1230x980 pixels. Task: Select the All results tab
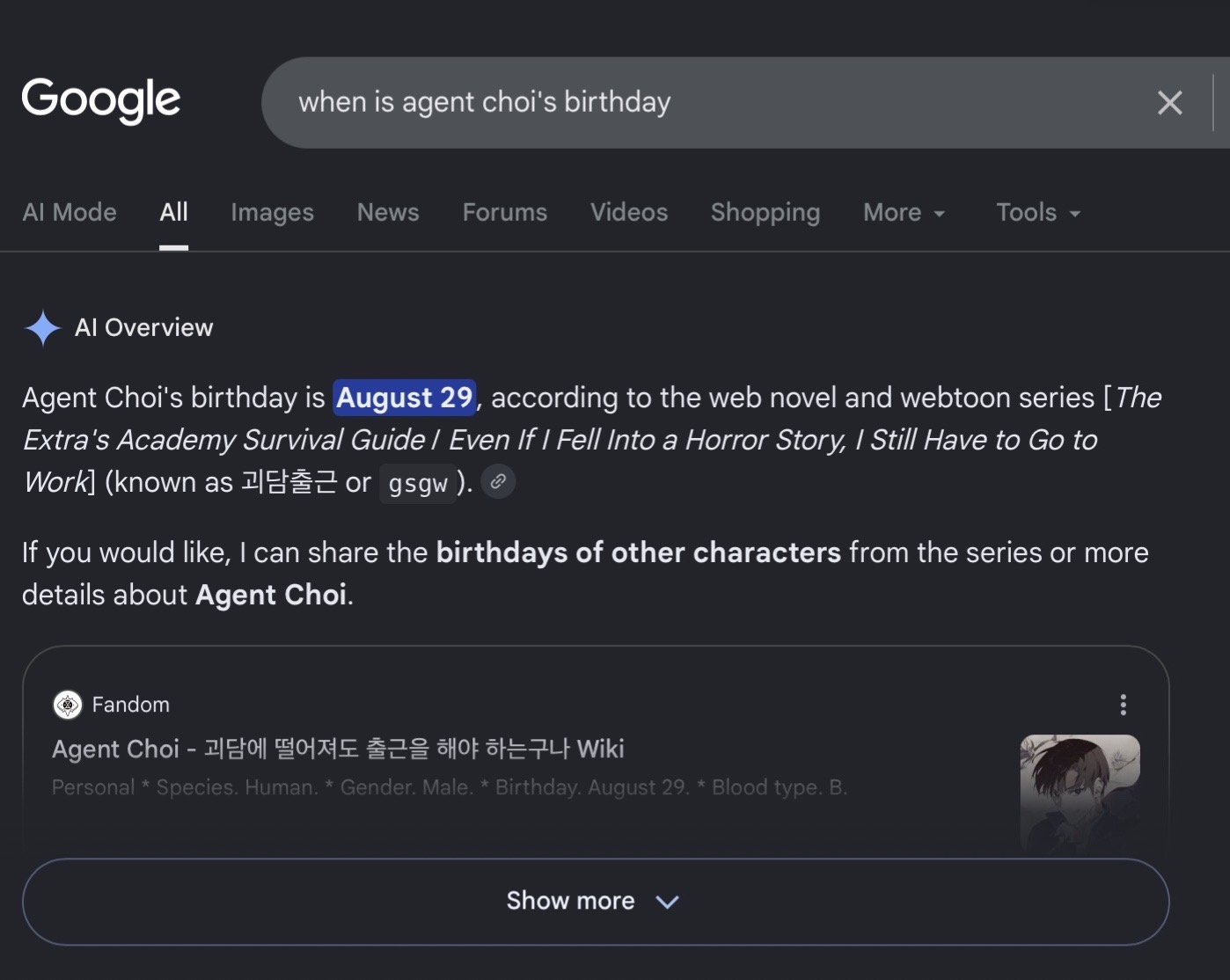pos(174,213)
